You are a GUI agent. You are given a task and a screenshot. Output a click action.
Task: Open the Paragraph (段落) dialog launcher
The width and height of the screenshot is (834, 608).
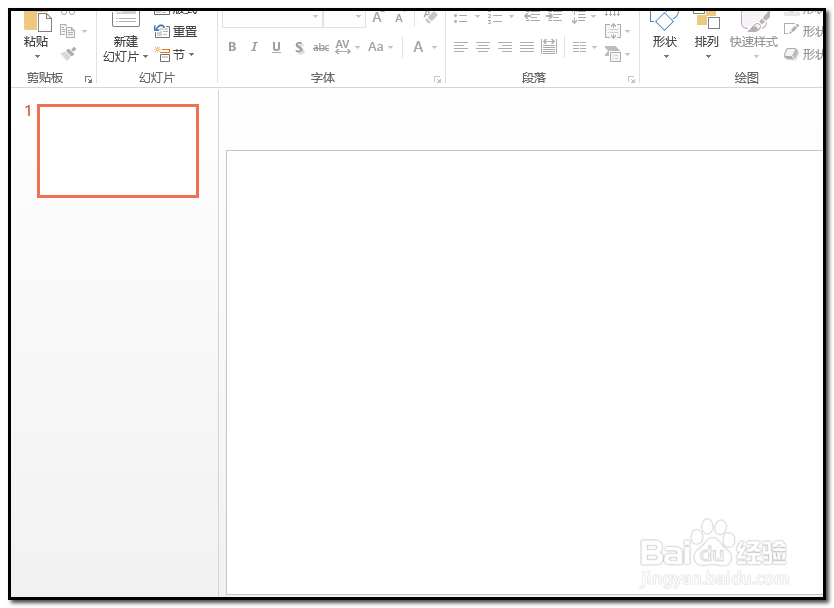click(631, 80)
